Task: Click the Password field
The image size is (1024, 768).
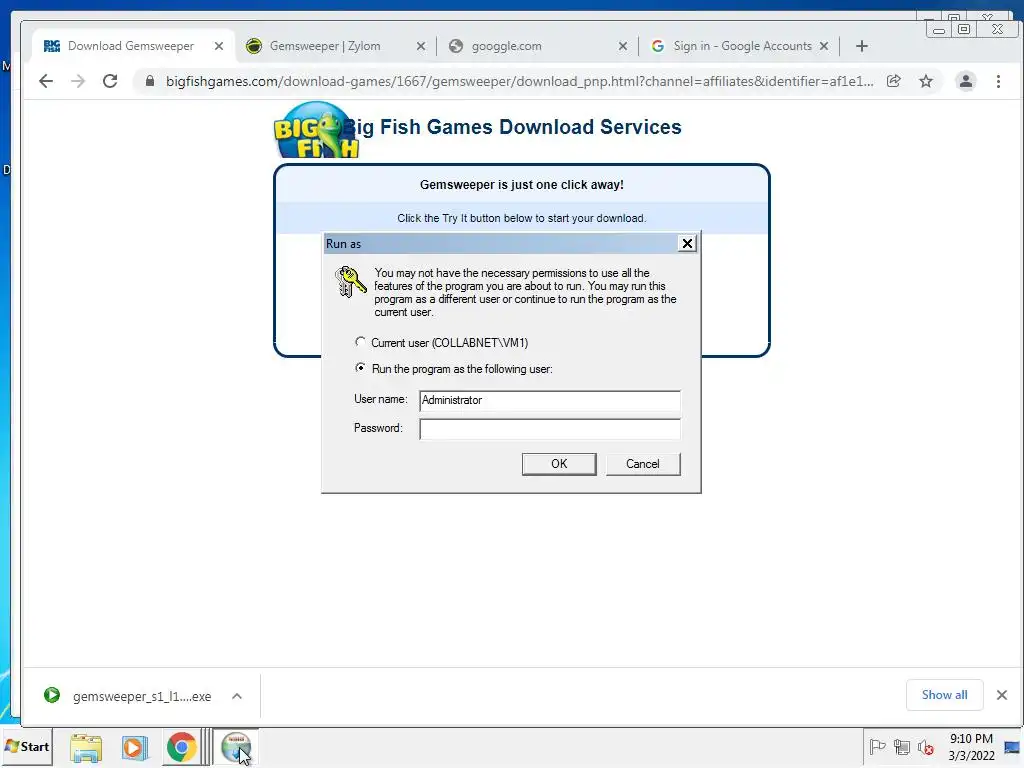Action: click(x=549, y=429)
